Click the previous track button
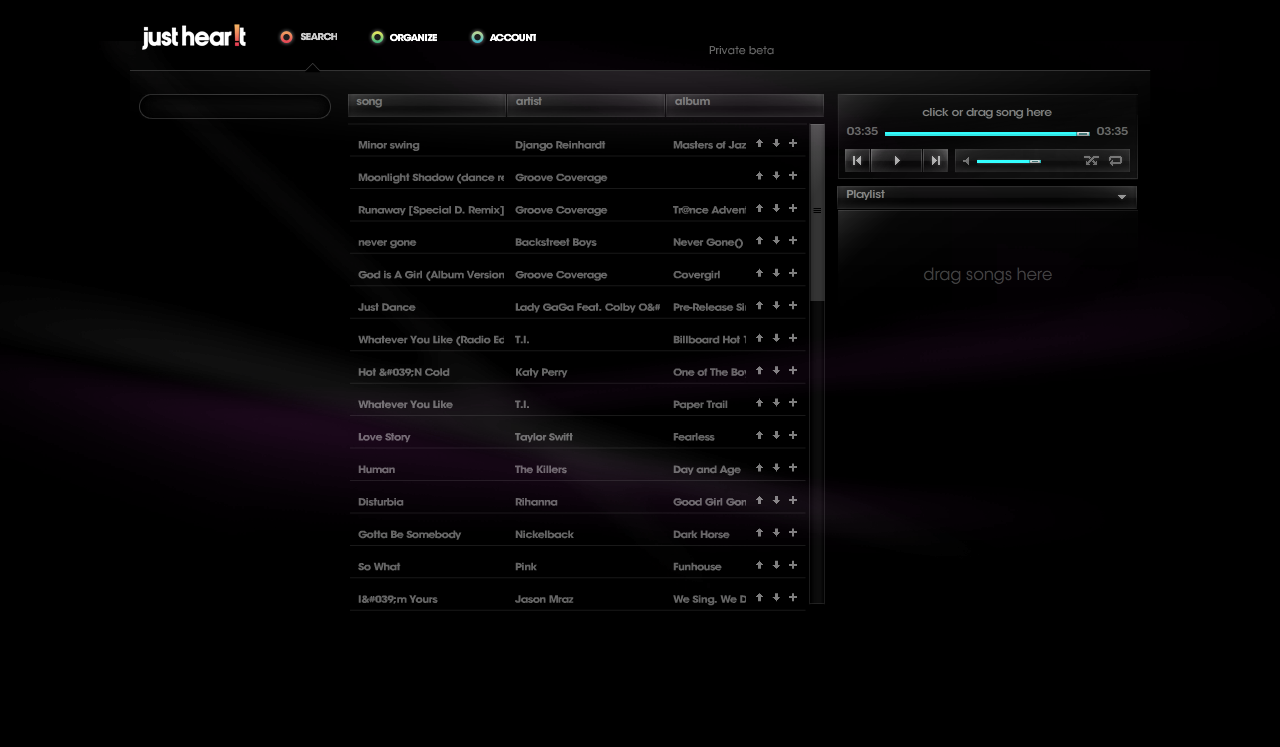The width and height of the screenshot is (1280, 747). (x=857, y=160)
